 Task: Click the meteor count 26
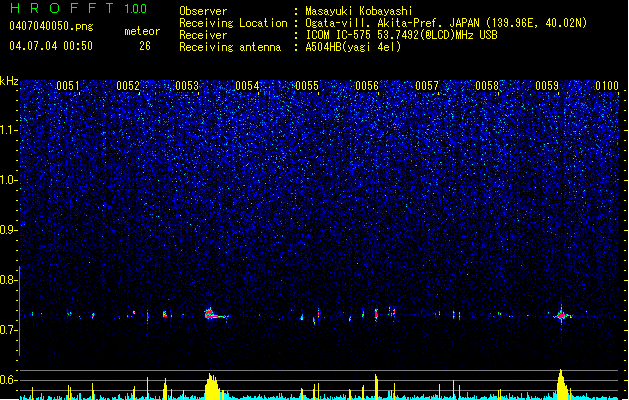click(x=145, y=46)
